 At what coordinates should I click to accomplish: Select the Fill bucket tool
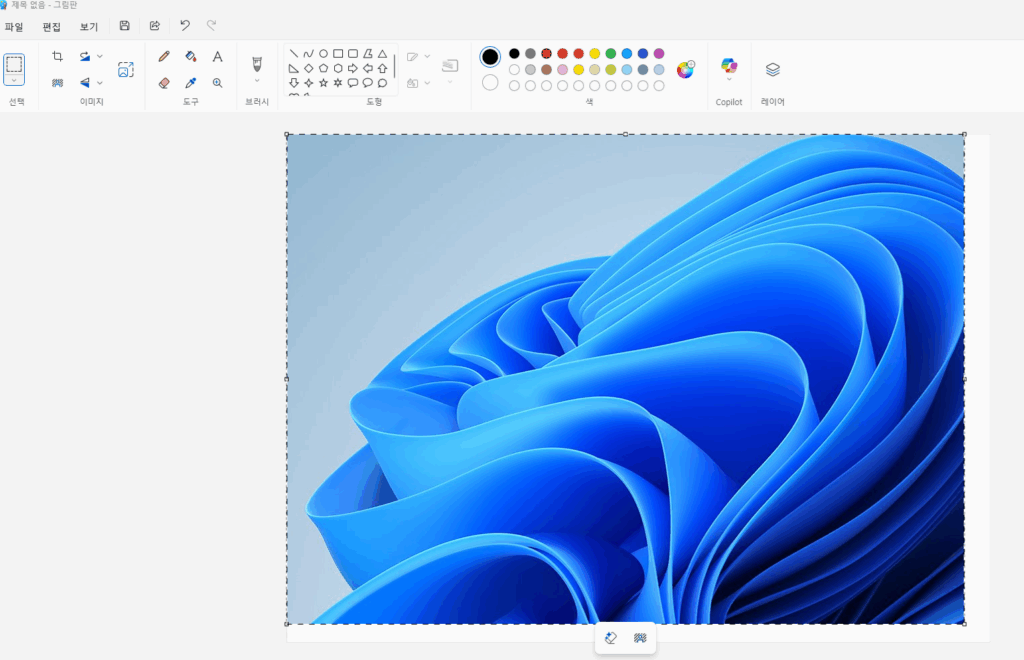point(191,57)
